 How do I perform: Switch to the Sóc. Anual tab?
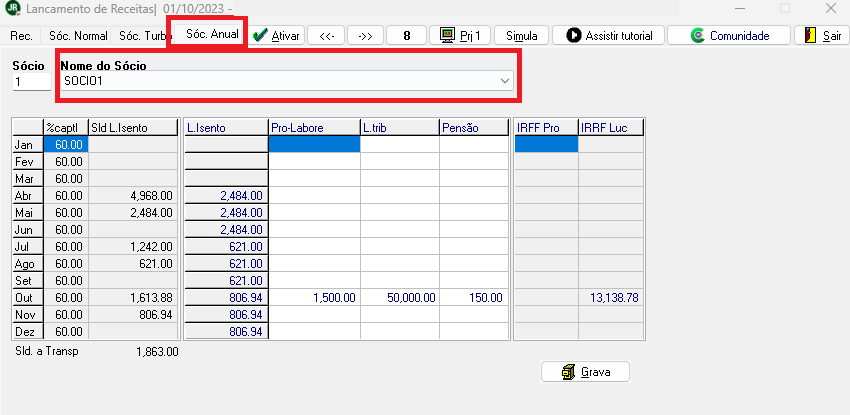click(211, 33)
